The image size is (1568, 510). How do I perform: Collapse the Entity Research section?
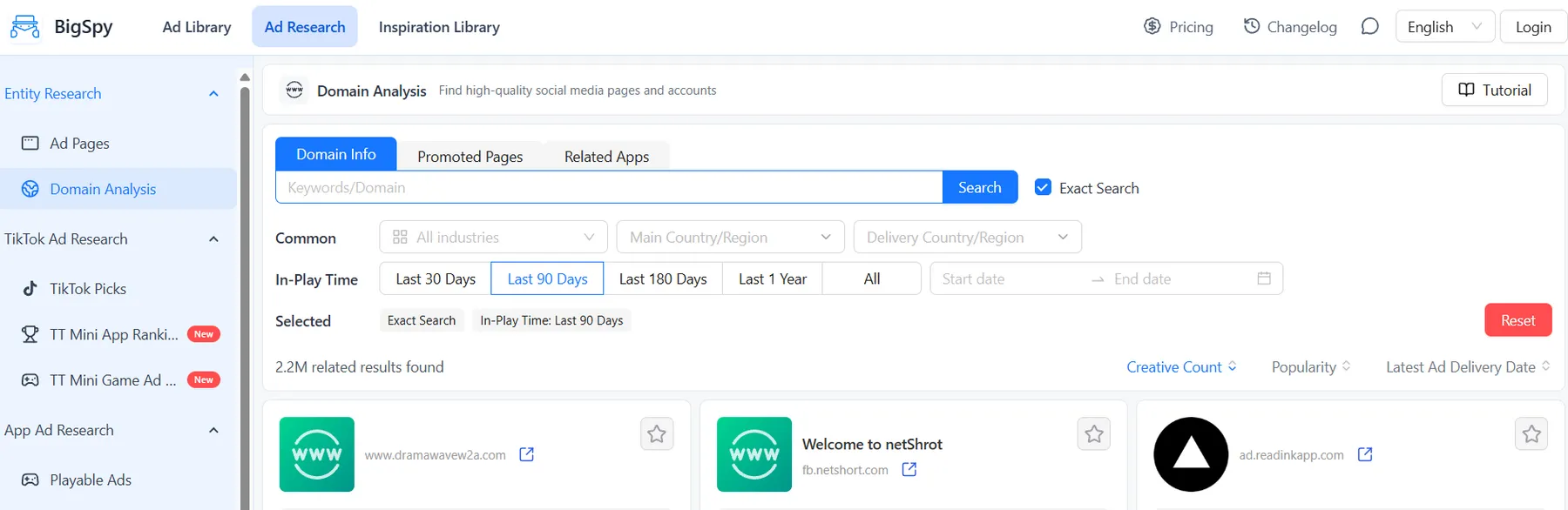coord(213,94)
